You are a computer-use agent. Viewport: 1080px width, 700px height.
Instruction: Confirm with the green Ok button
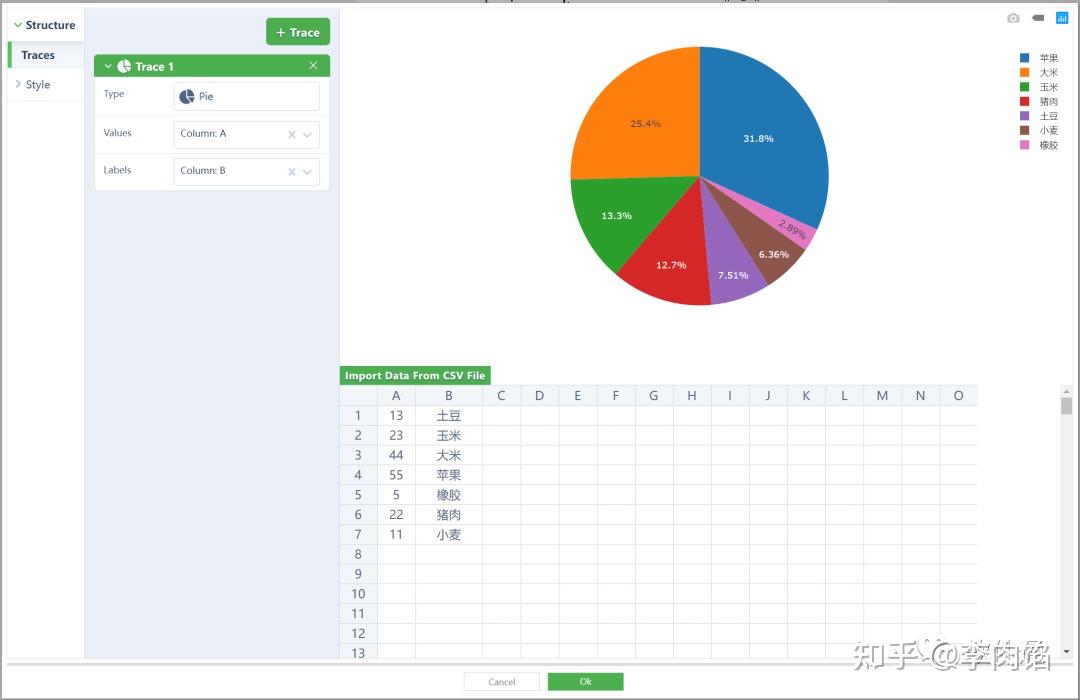[x=585, y=681]
